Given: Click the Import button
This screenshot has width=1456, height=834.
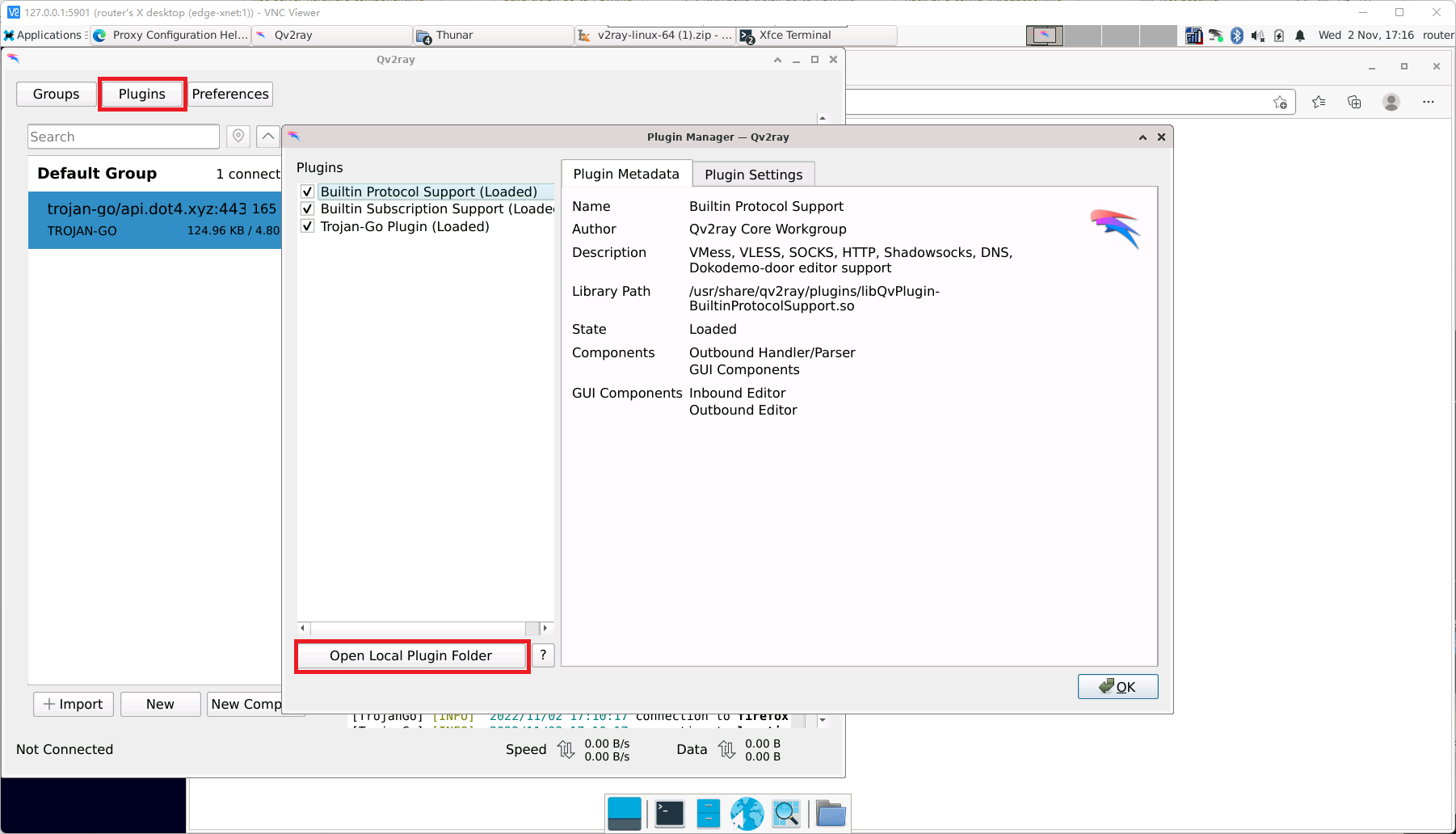Looking at the screenshot, I should click(x=74, y=704).
